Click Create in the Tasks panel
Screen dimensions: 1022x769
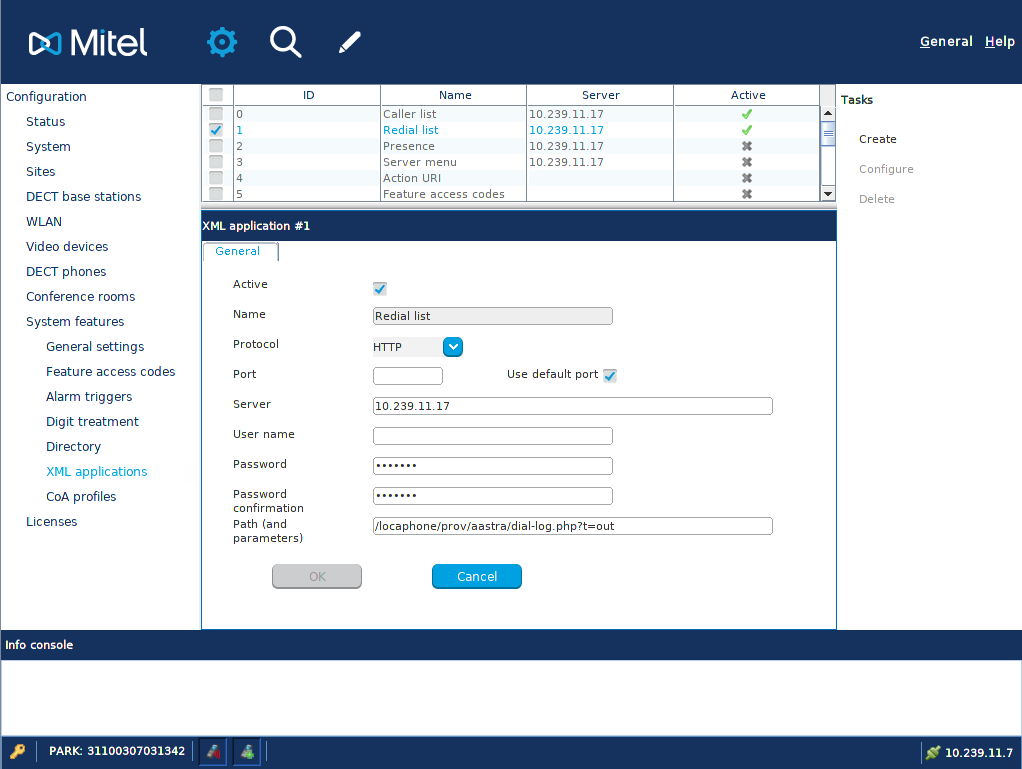(877, 139)
